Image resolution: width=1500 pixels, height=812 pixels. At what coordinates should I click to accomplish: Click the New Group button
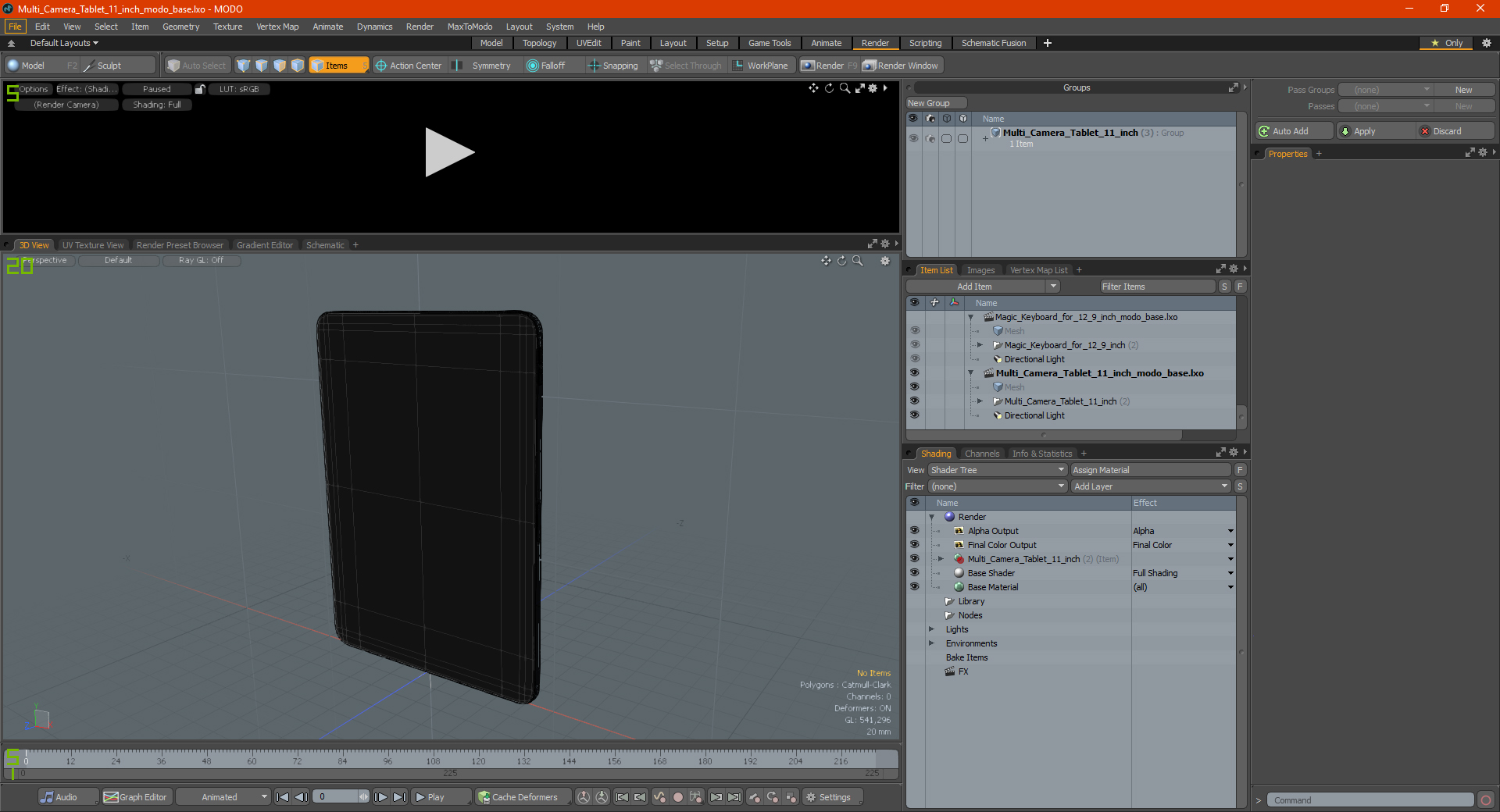point(936,103)
